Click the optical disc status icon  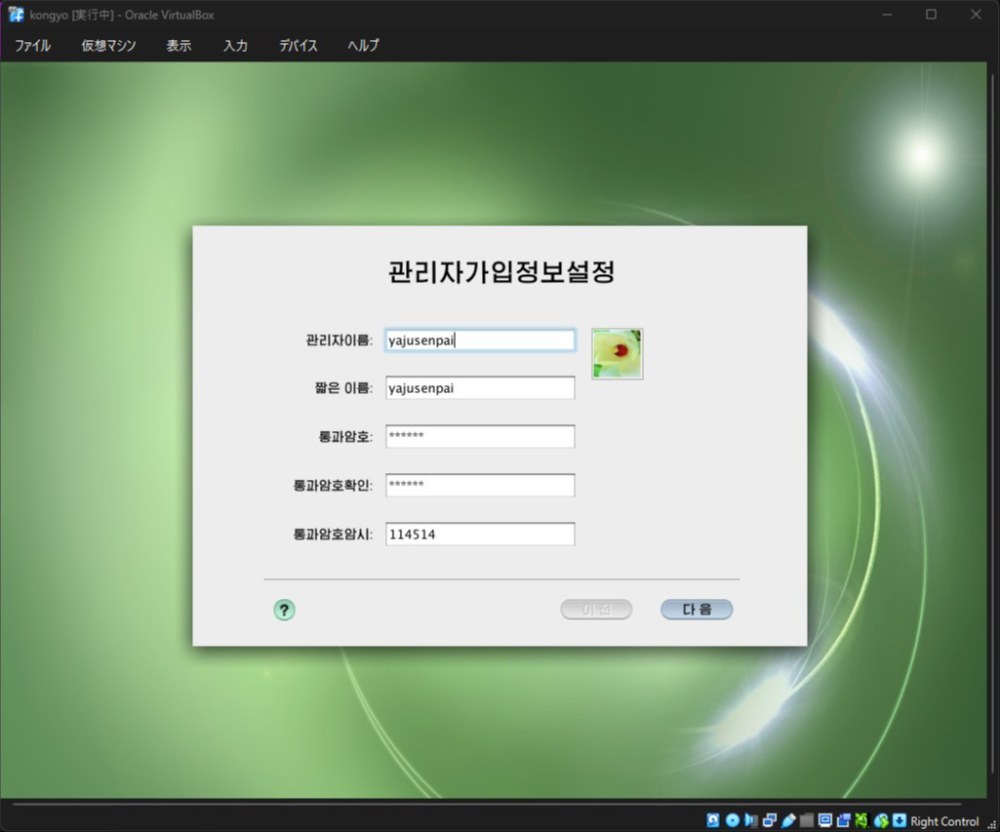click(732, 821)
